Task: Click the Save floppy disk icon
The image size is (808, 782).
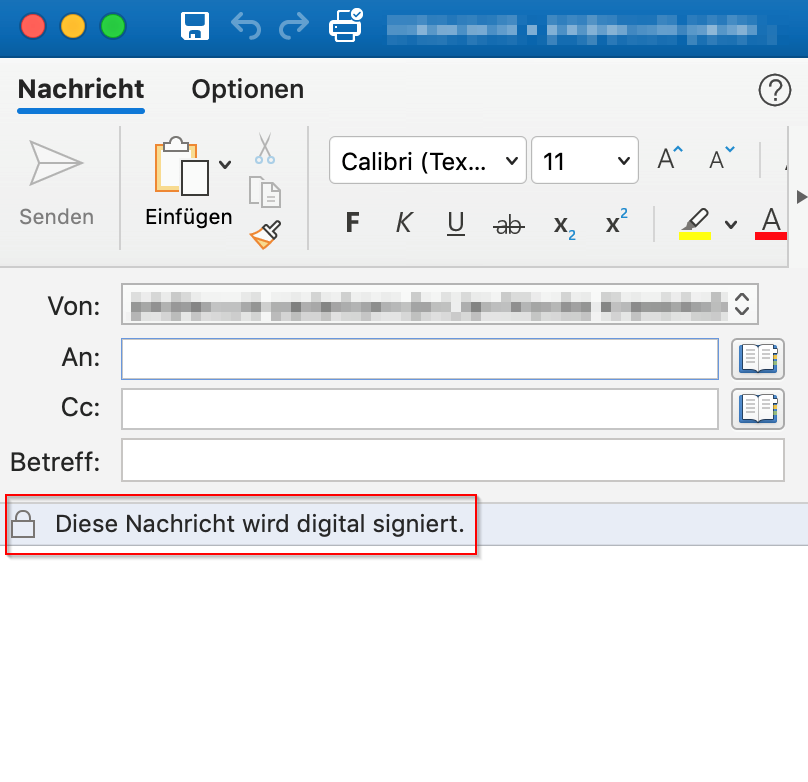Action: [195, 25]
